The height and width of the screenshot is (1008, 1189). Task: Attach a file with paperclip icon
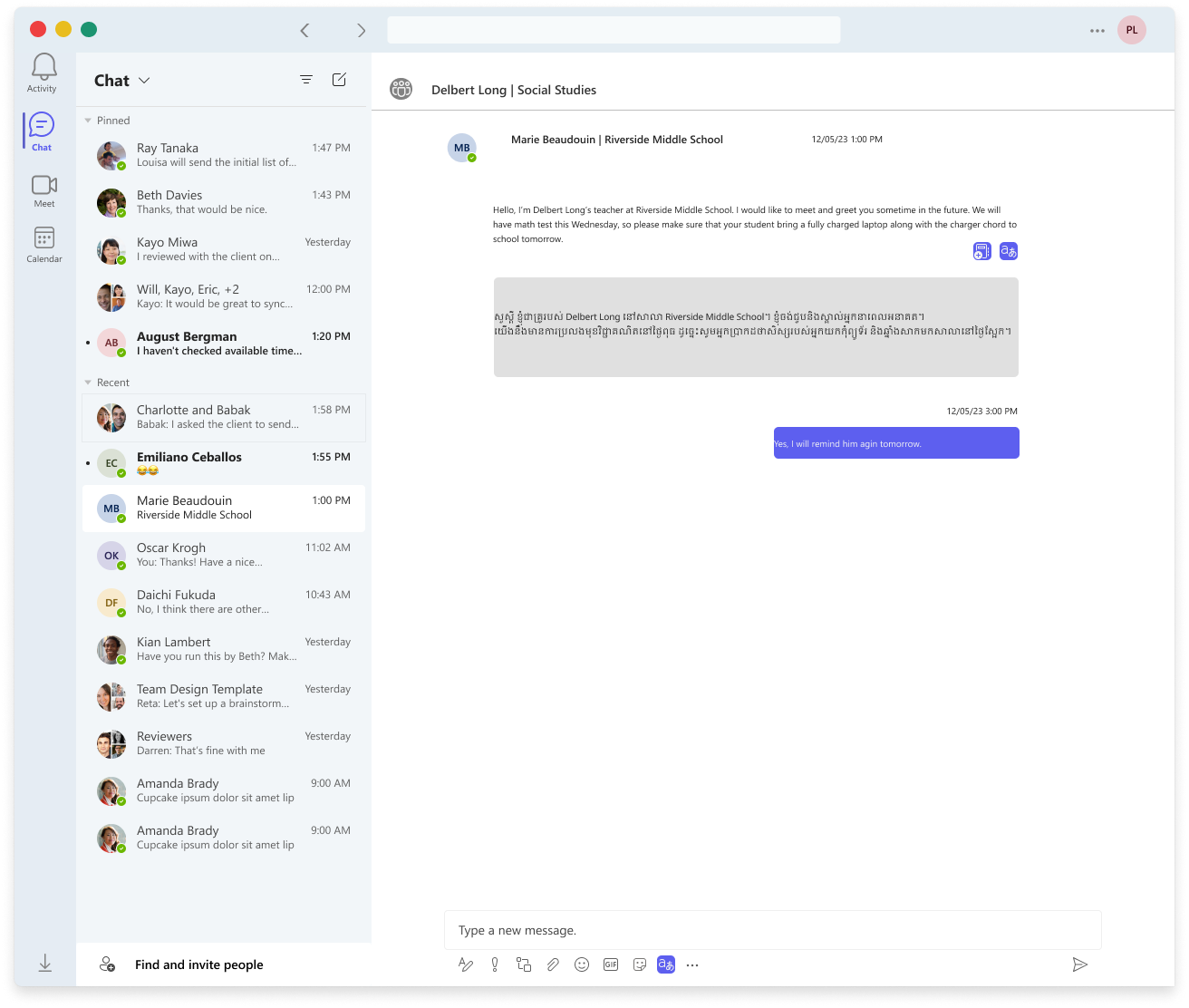pos(553,964)
